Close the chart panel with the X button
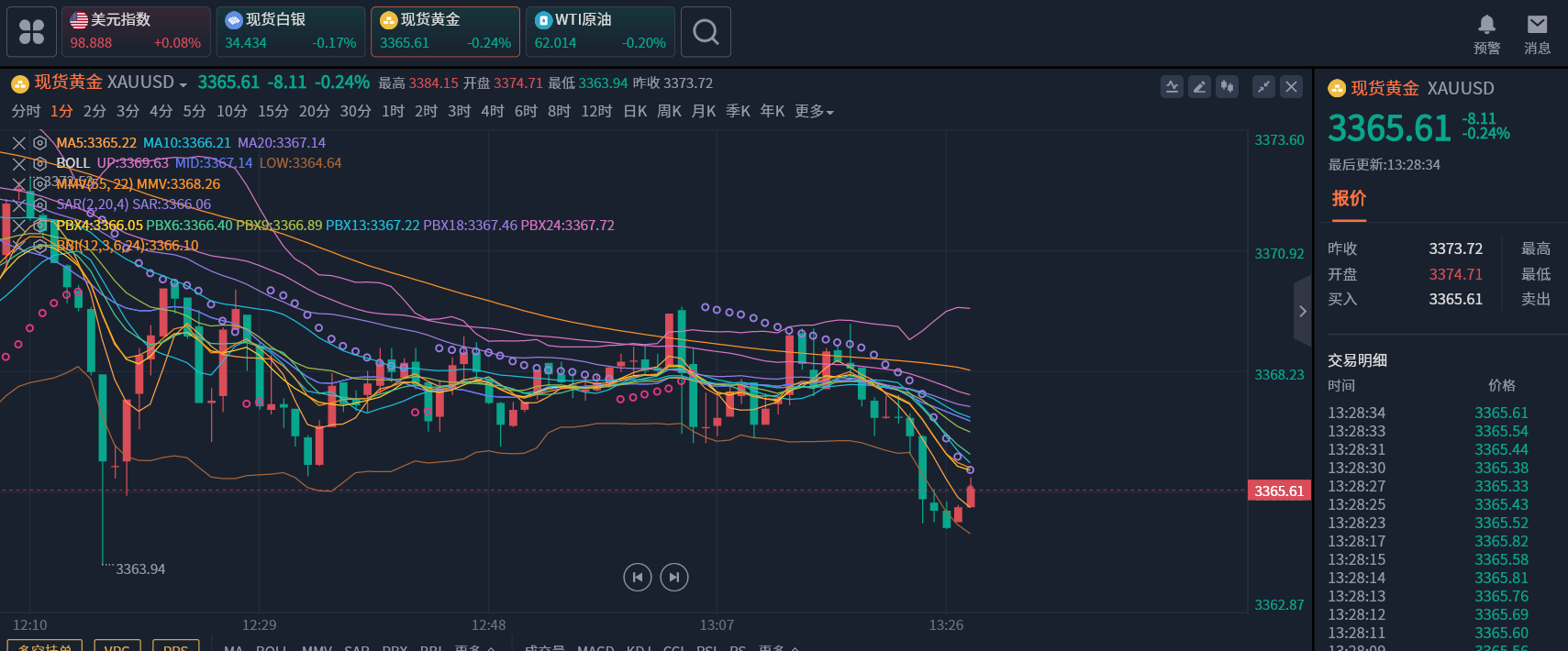1568x651 pixels. (1291, 87)
